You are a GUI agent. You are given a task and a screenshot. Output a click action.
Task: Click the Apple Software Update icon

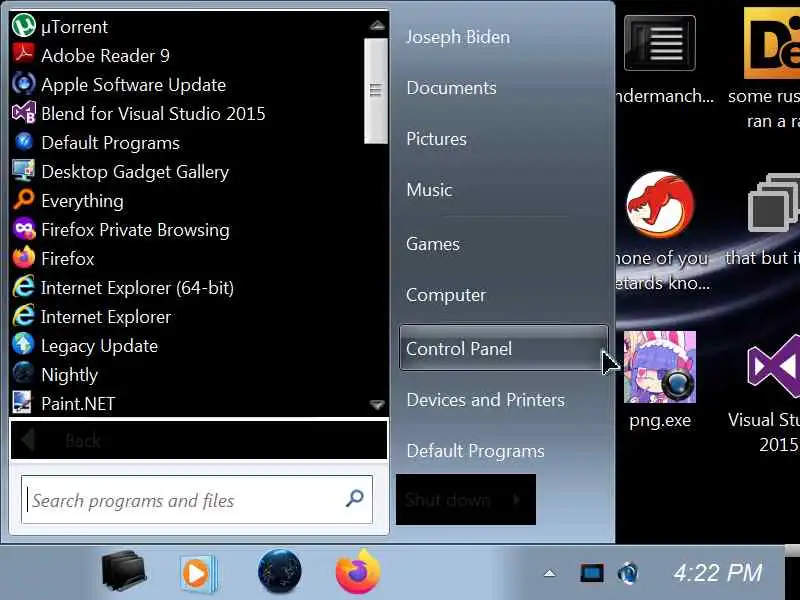point(23,83)
